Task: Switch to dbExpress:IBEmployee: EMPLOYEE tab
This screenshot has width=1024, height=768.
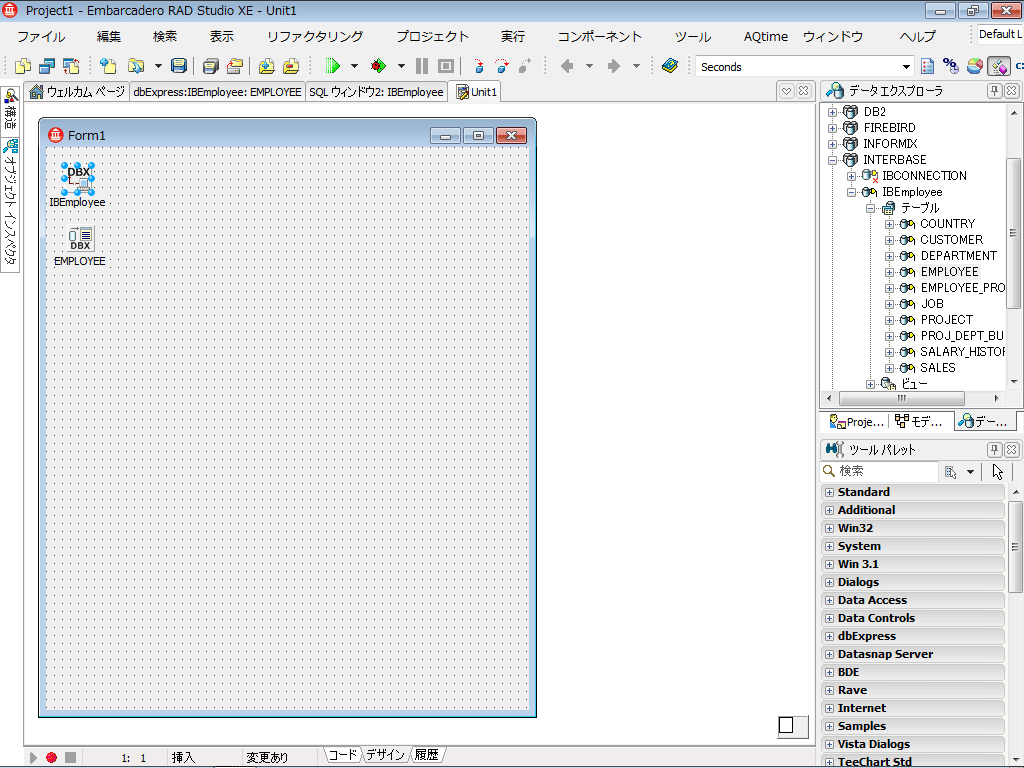Action: pyautogui.click(x=217, y=92)
